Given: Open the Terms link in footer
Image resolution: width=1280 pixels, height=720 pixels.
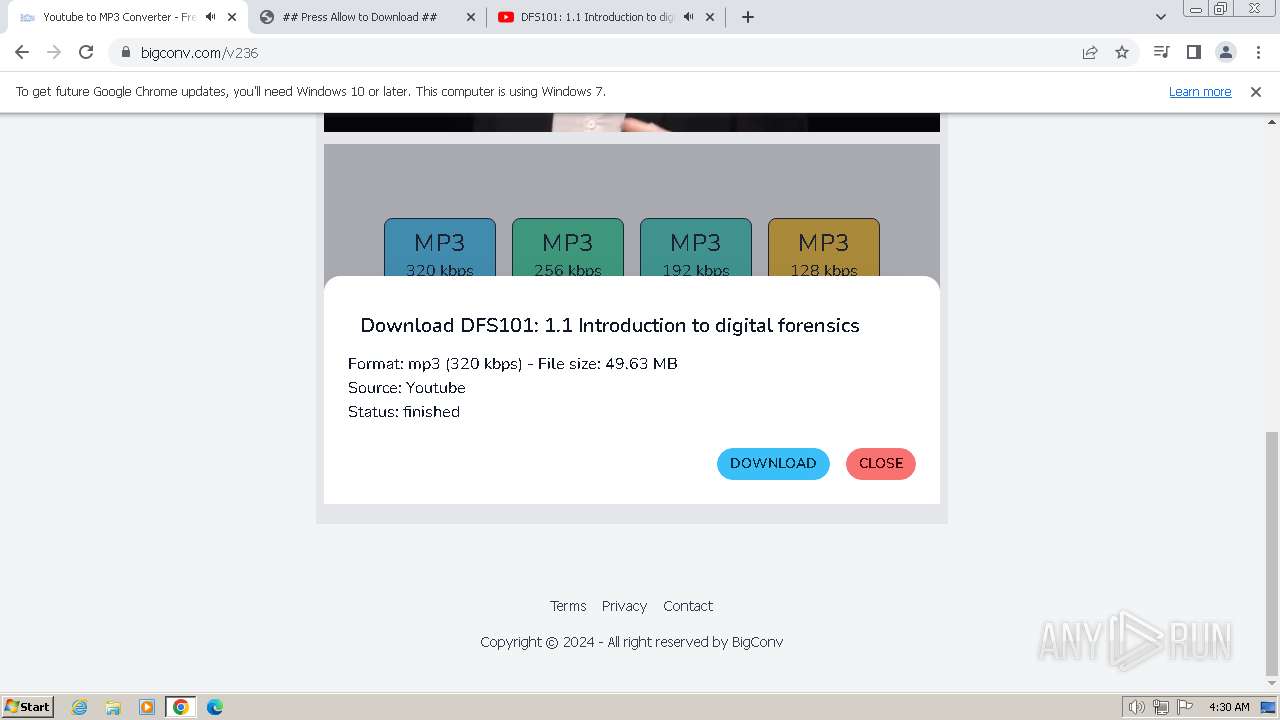Looking at the screenshot, I should (568, 606).
